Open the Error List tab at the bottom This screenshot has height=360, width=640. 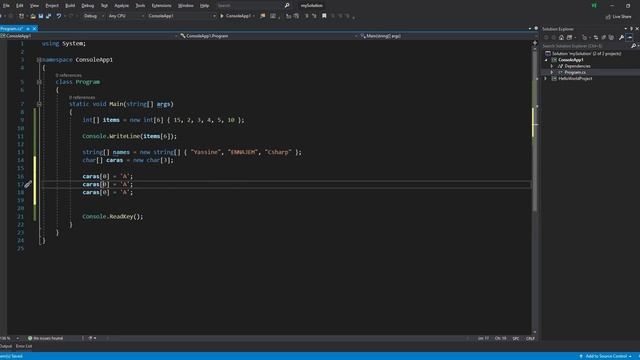click(x=24, y=346)
